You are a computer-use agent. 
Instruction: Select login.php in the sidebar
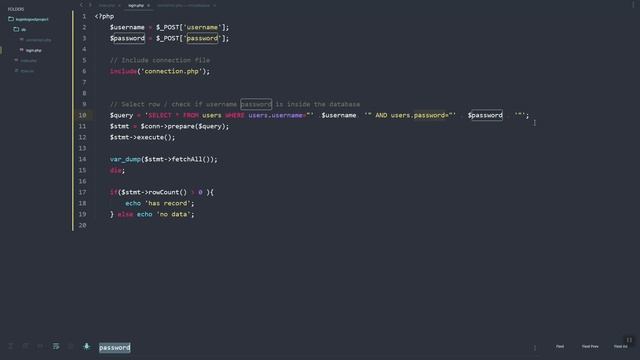pos(33,50)
